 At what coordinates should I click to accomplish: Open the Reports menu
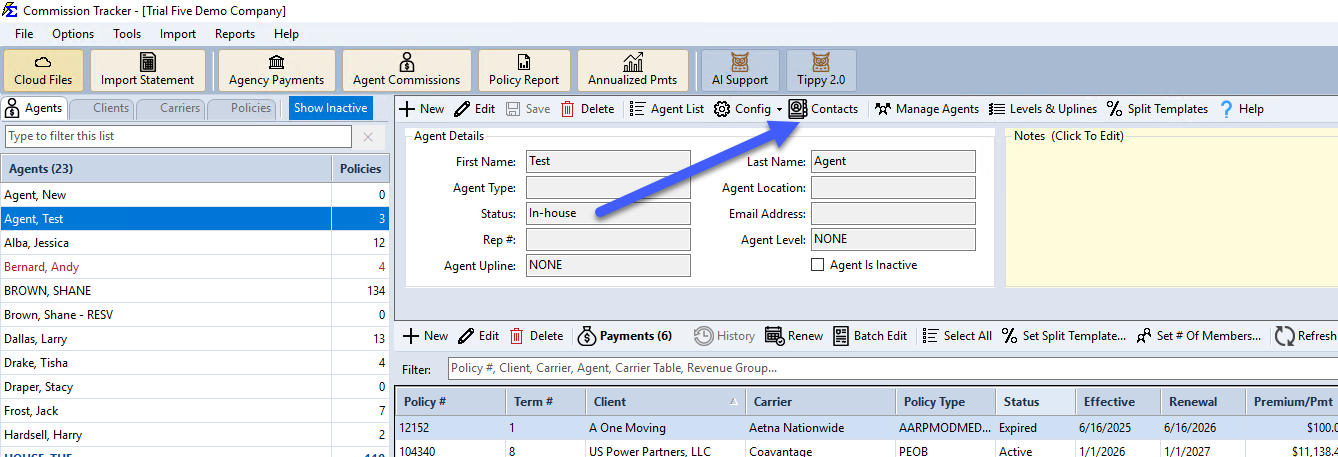pos(235,33)
